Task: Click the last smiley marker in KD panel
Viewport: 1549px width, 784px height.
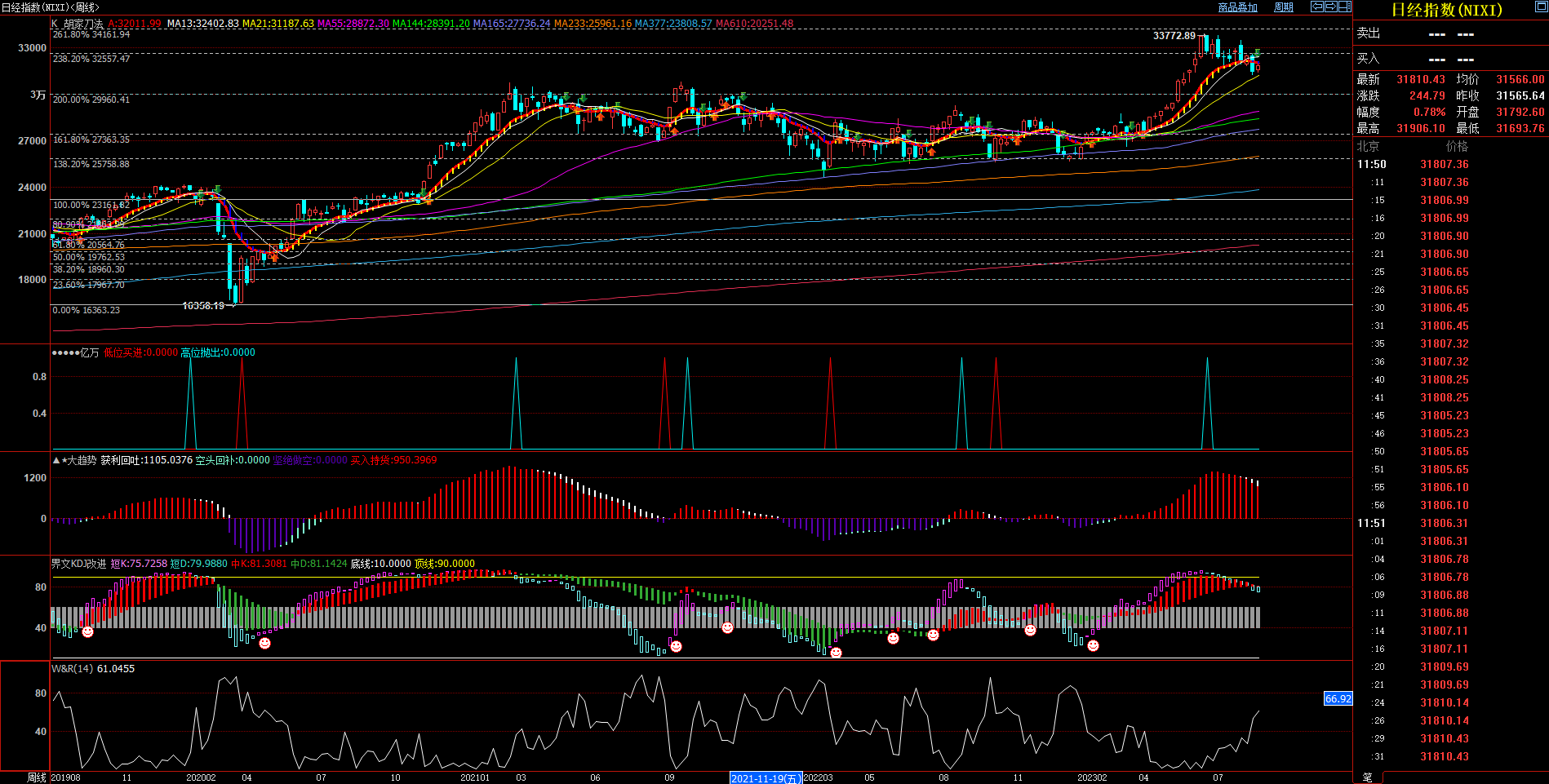Action: pos(1093,645)
